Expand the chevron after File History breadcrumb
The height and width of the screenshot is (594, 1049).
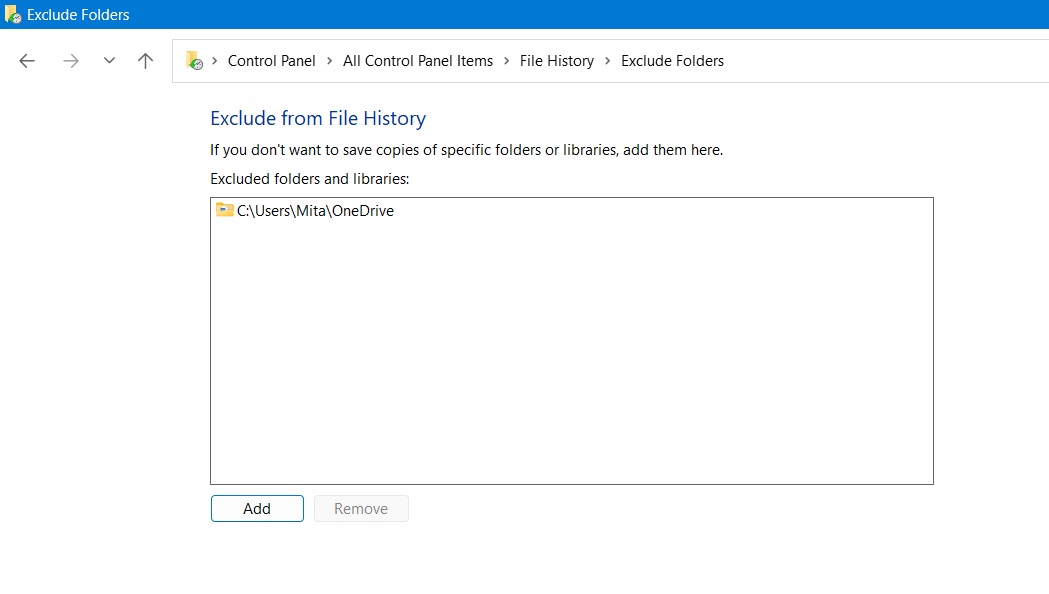click(x=607, y=60)
